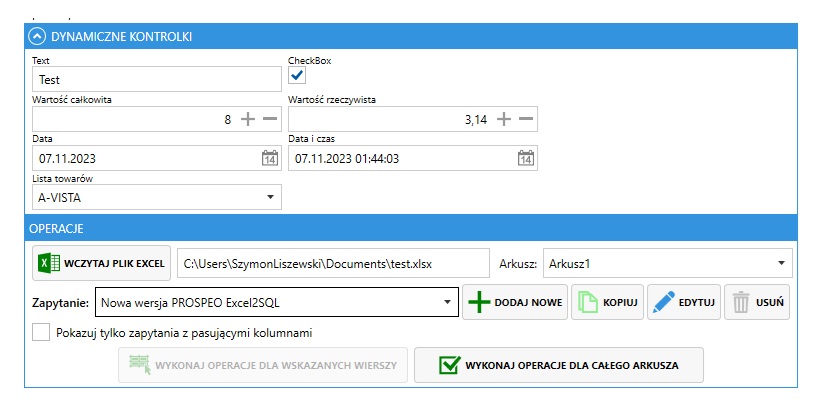
Task: Expand the Lista towarów dropdown
Action: pos(157,197)
